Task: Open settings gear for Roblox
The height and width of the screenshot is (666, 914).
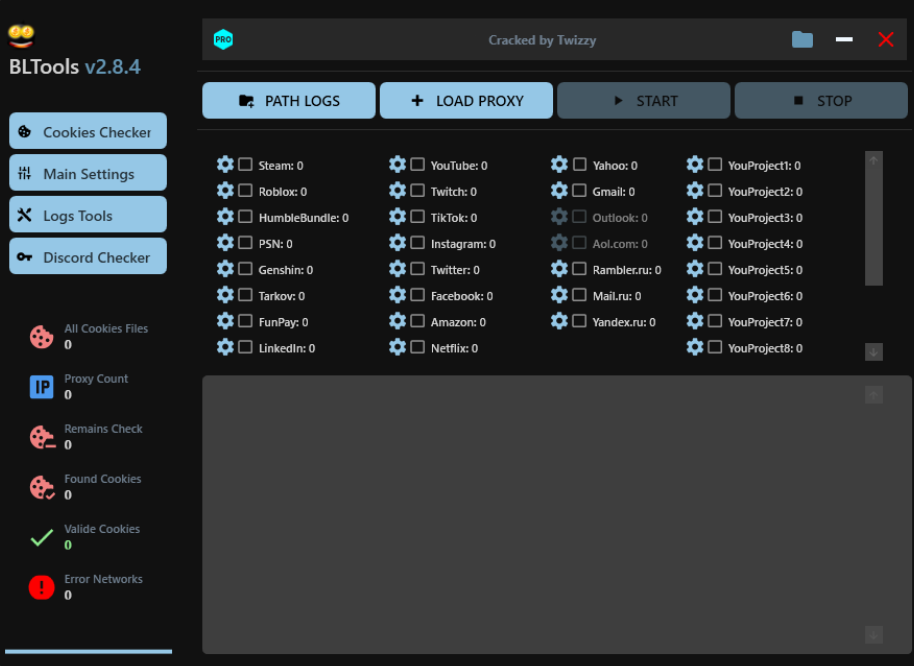Action: pyautogui.click(x=225, y=191)
